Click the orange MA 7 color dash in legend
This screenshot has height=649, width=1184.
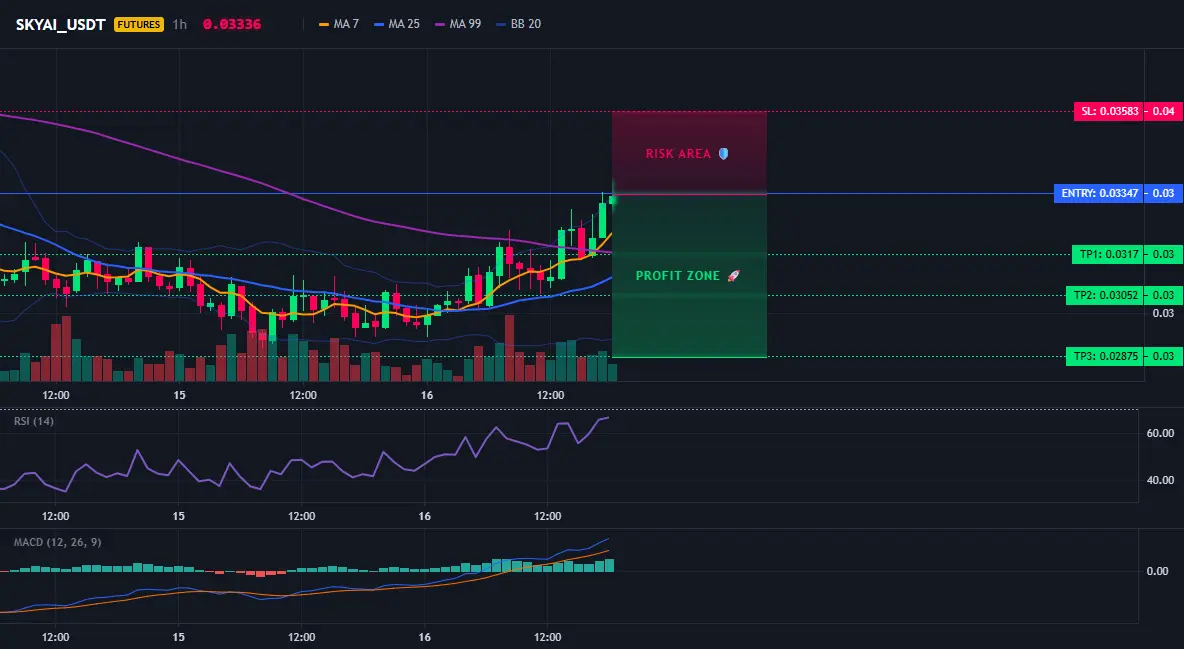[325, 24]
